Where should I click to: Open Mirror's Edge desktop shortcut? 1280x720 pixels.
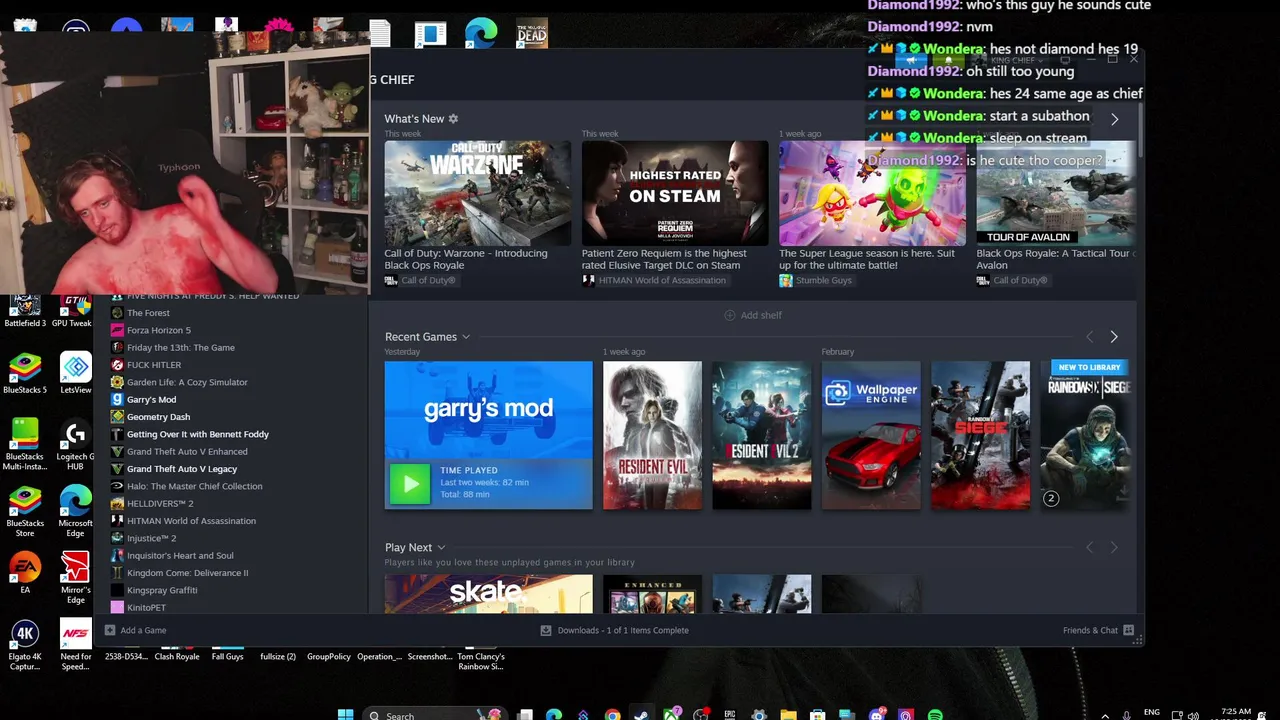[x=75, y=578]
